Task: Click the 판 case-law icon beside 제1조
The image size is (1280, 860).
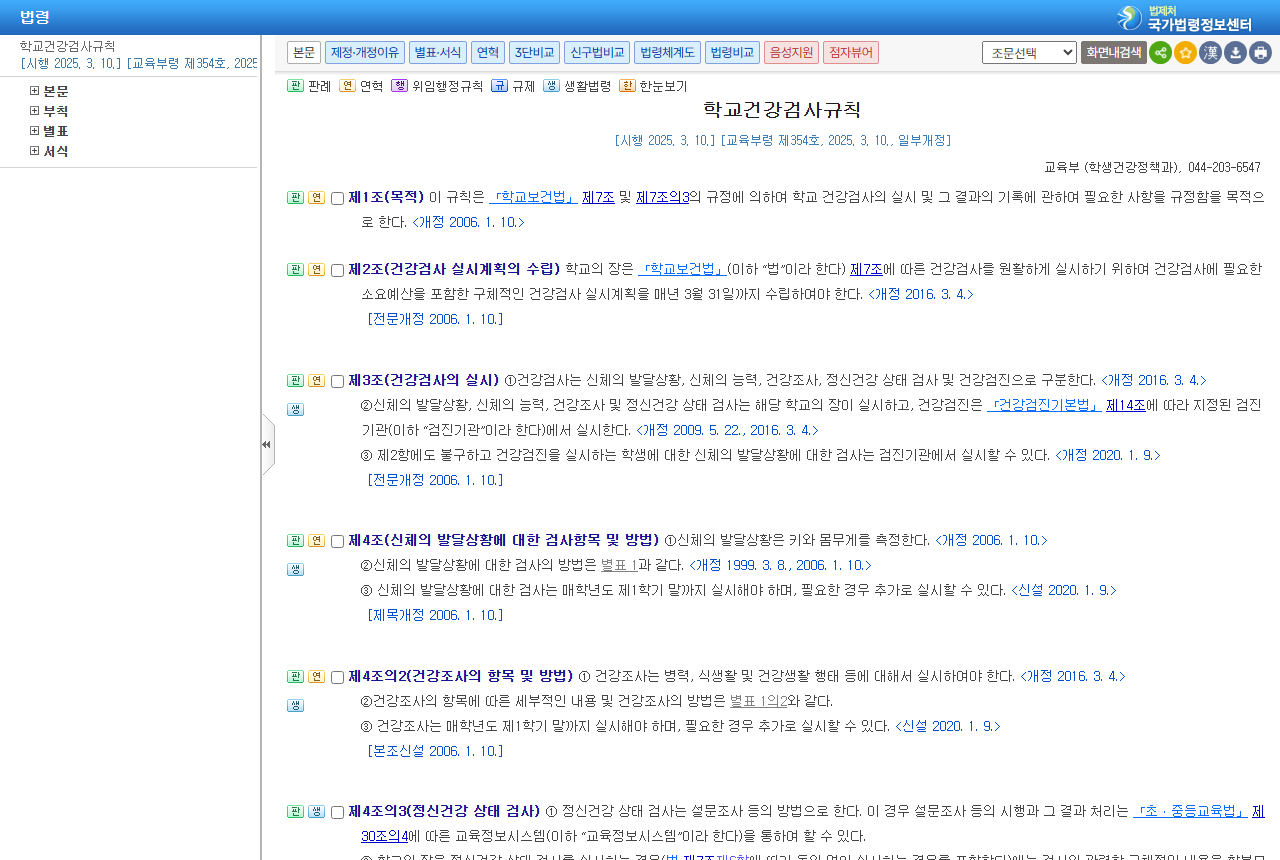Action: coord(295,197)
